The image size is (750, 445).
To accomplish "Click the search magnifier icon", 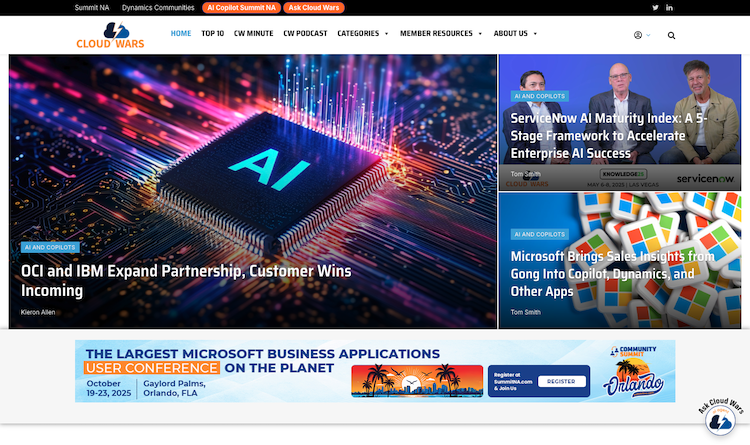I will click(672, 35).
